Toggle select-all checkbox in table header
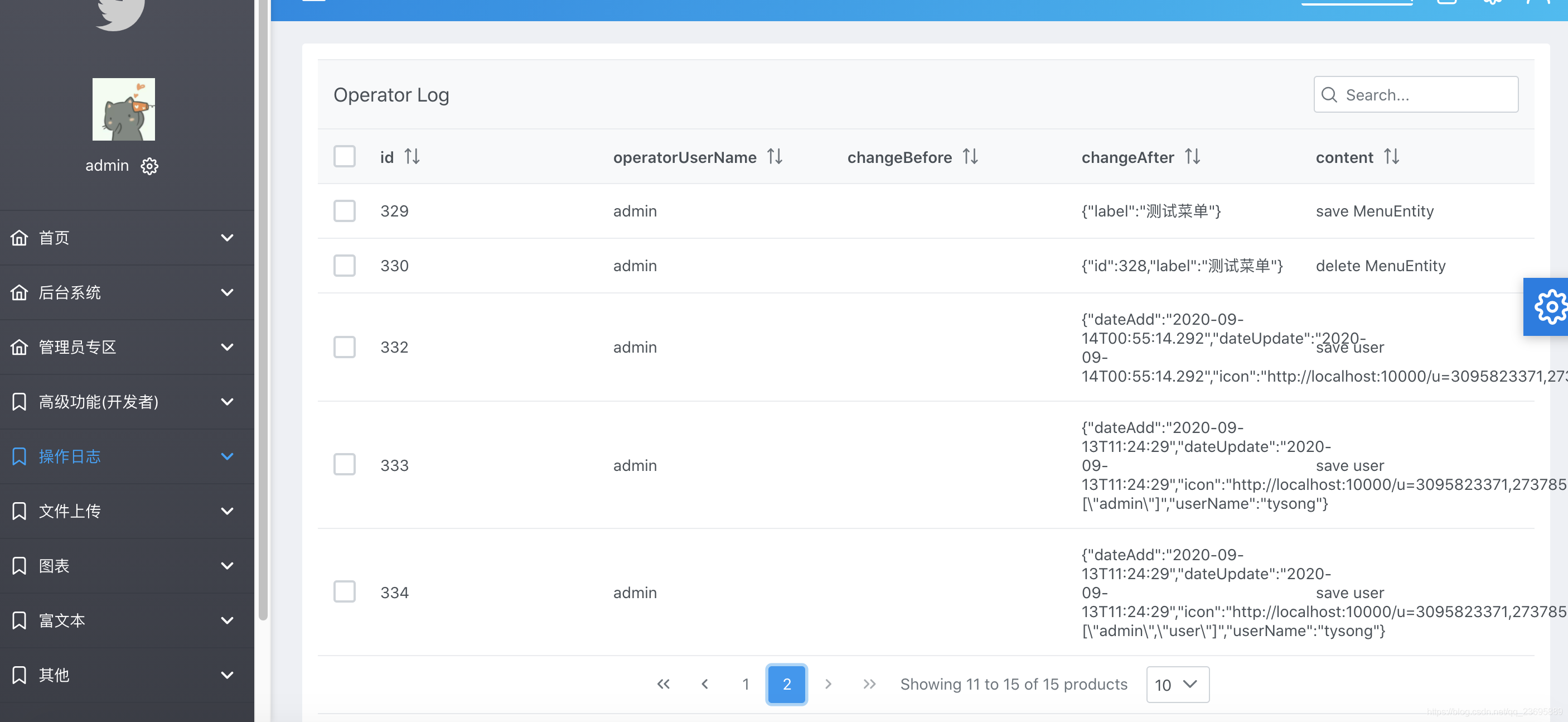The height and width of the screenshot is (722, 1568). point(345,156)
